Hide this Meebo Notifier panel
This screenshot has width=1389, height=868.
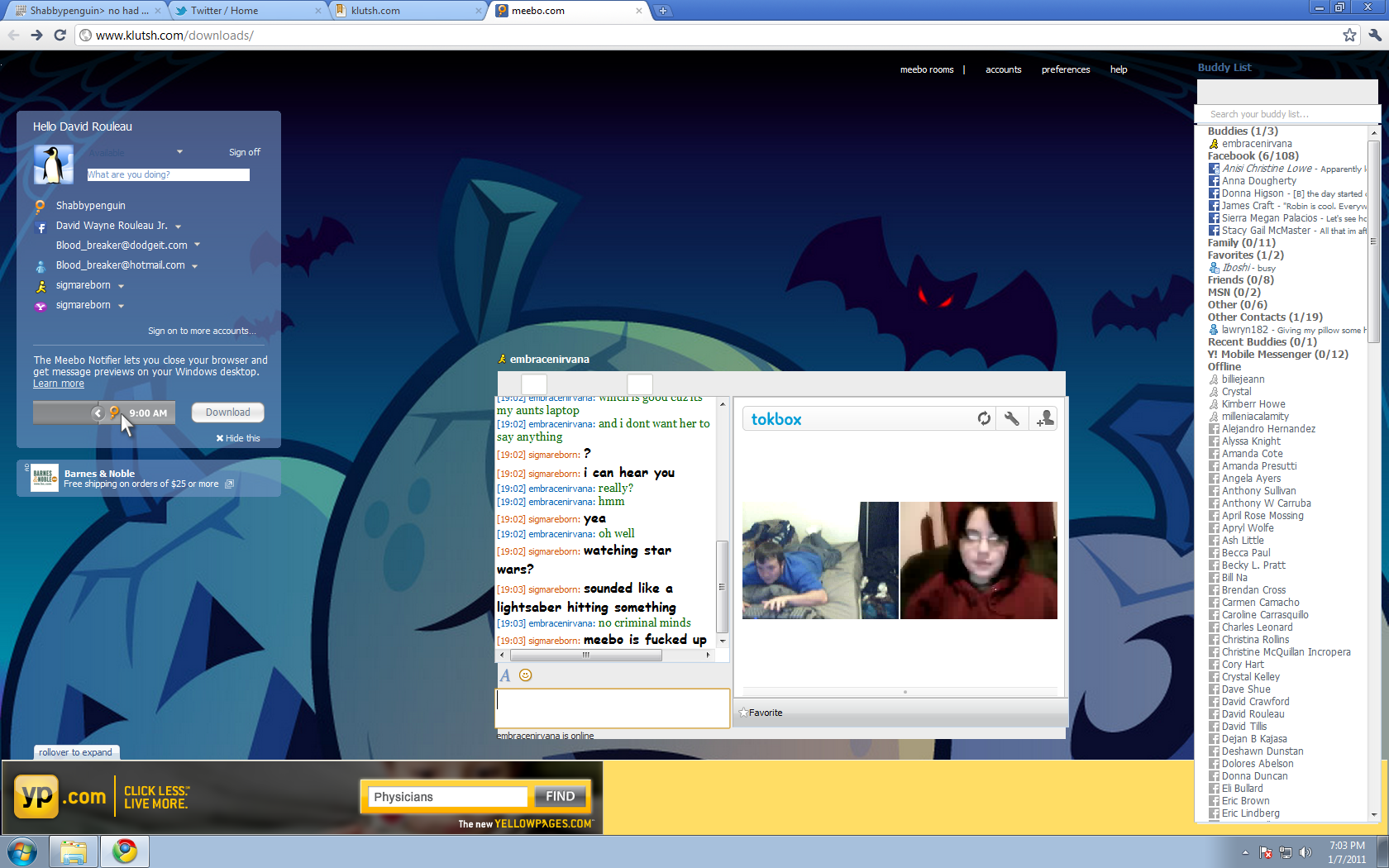click(x=238, y=438)
